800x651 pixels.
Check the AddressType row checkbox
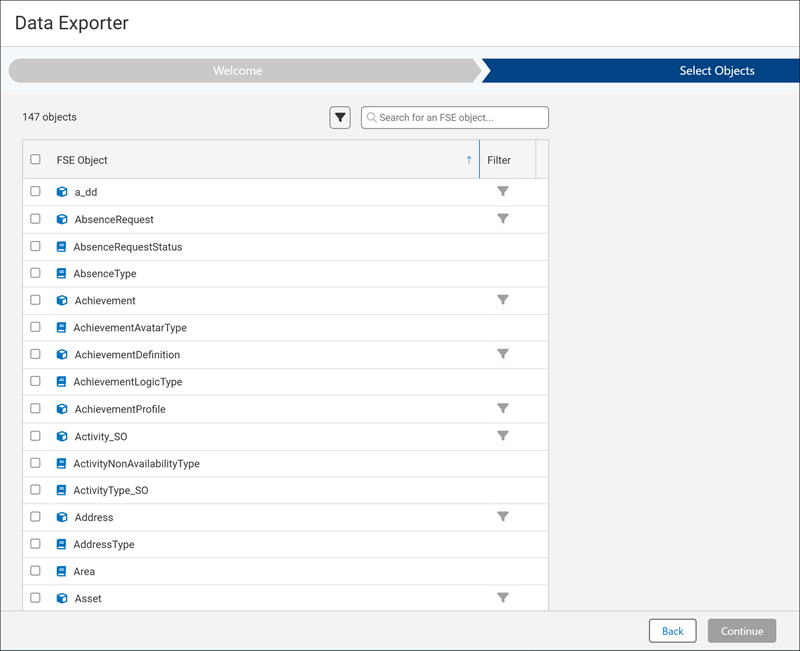click(35, 544)
